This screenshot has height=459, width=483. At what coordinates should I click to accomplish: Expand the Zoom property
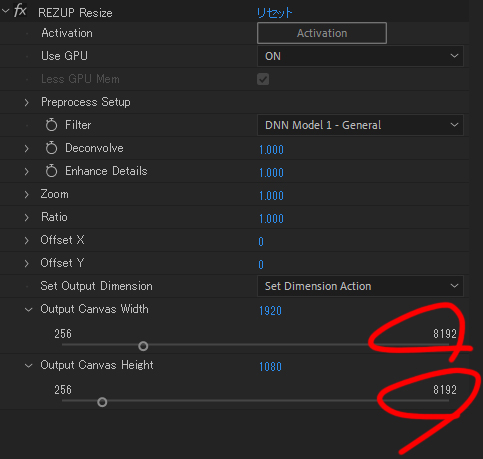coord(27,194)
